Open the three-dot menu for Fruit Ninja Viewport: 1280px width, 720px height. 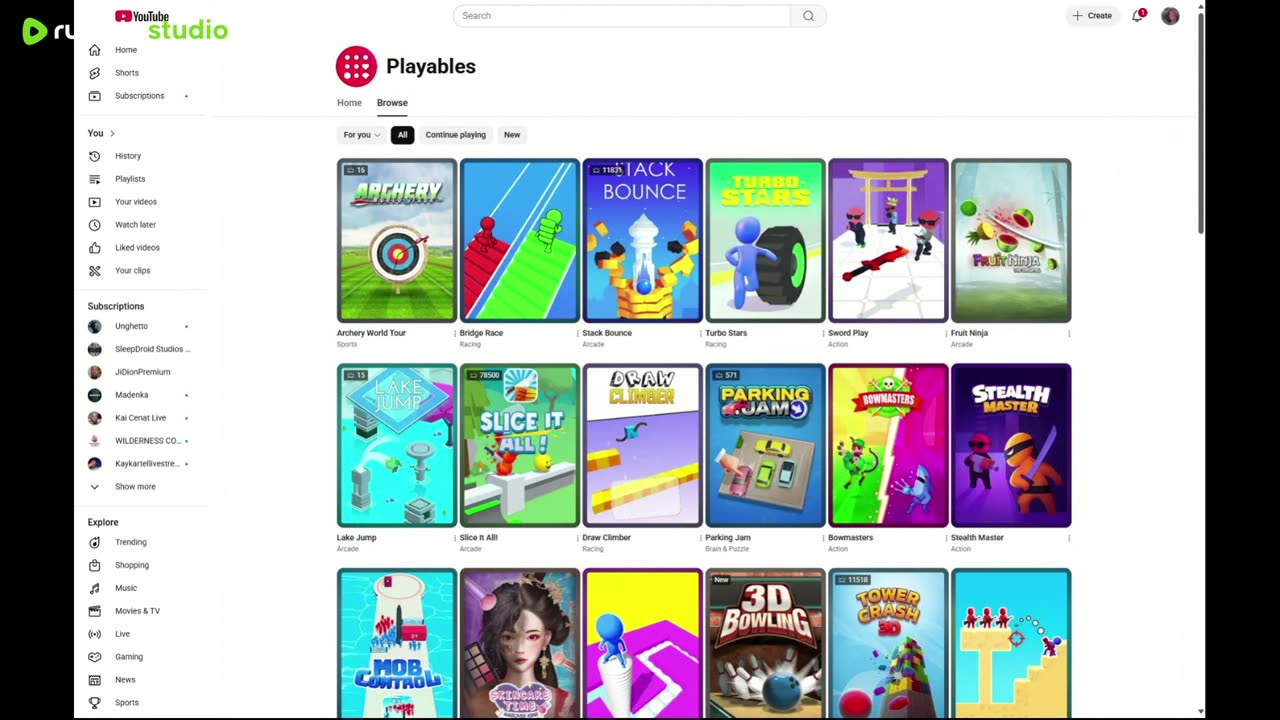pyautogui.click(x=1069, y=334)
